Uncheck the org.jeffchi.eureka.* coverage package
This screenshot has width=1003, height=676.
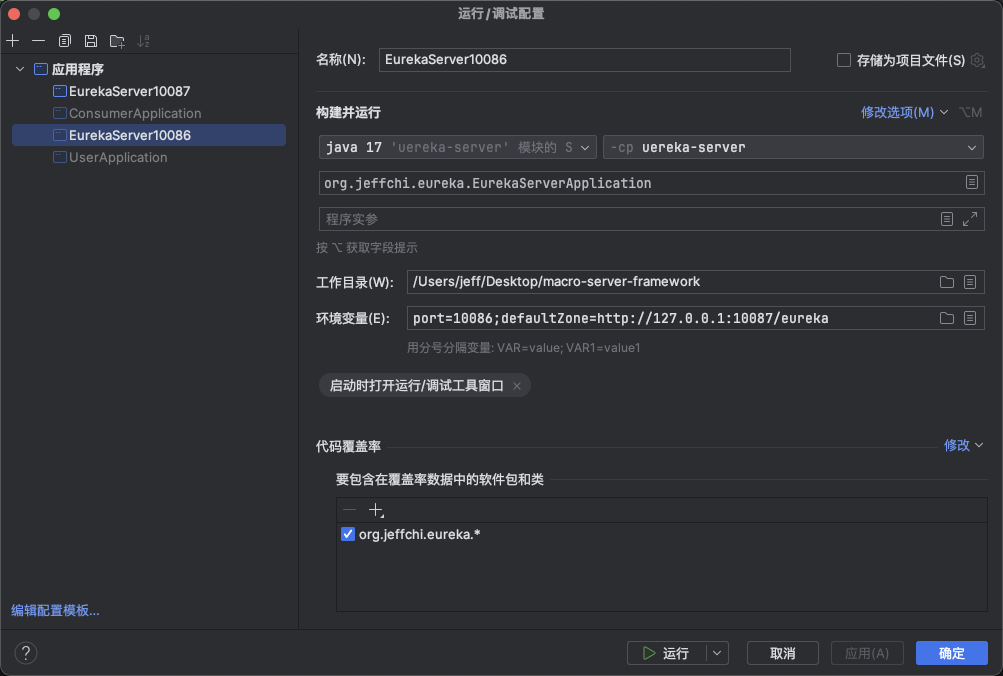[348, 535]
